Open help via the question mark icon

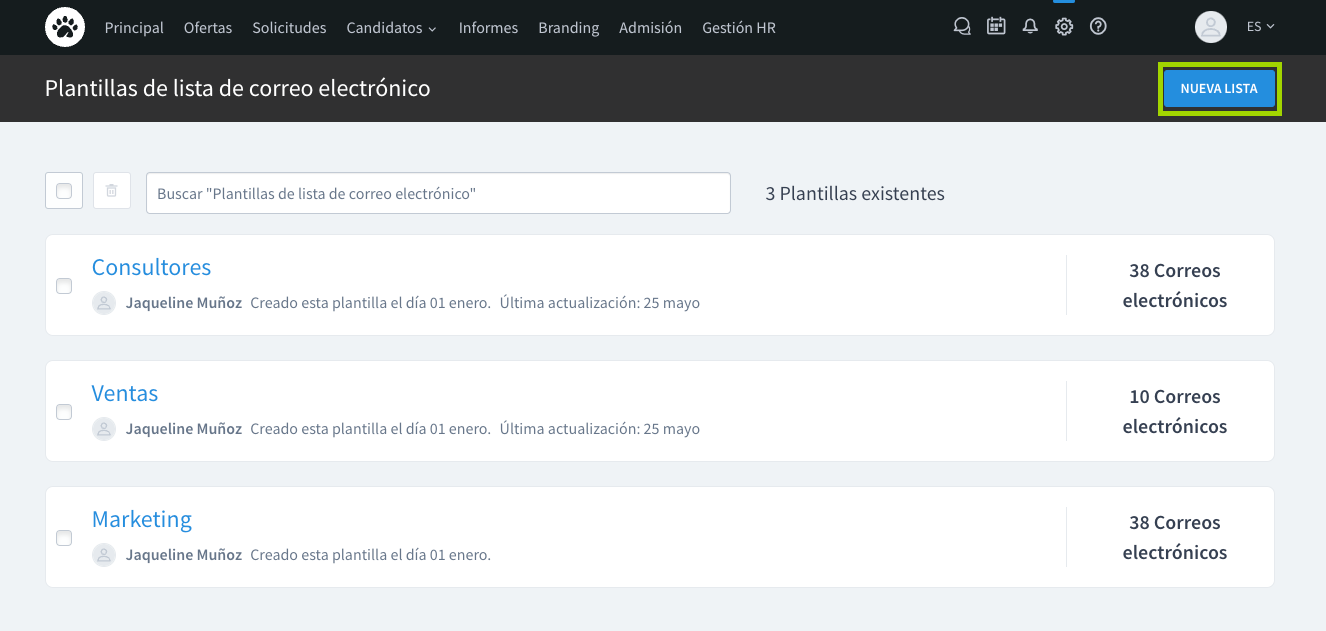1098,27
